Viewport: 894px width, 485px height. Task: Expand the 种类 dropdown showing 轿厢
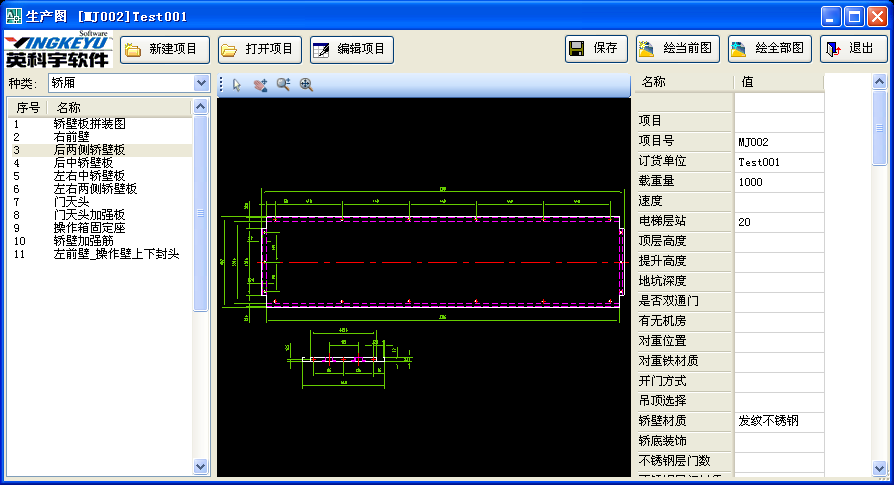coord(201,83)
